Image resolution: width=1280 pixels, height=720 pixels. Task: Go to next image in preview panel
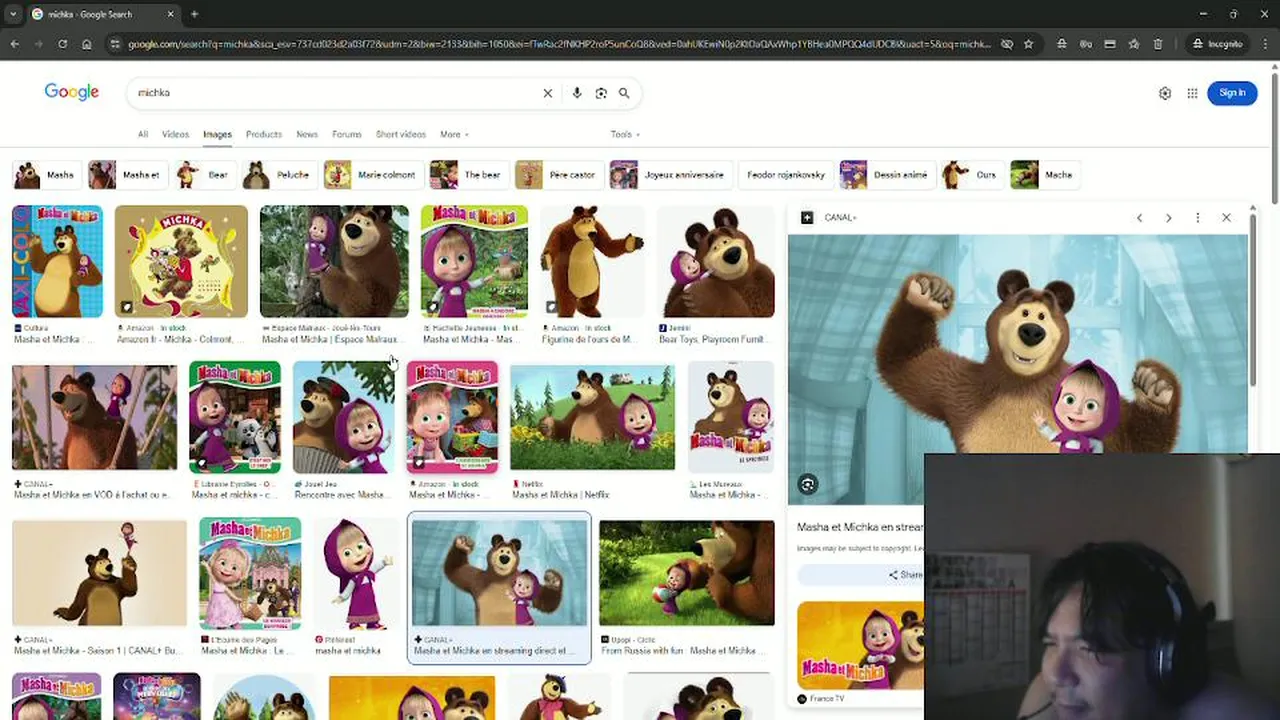coord(1168,217)
